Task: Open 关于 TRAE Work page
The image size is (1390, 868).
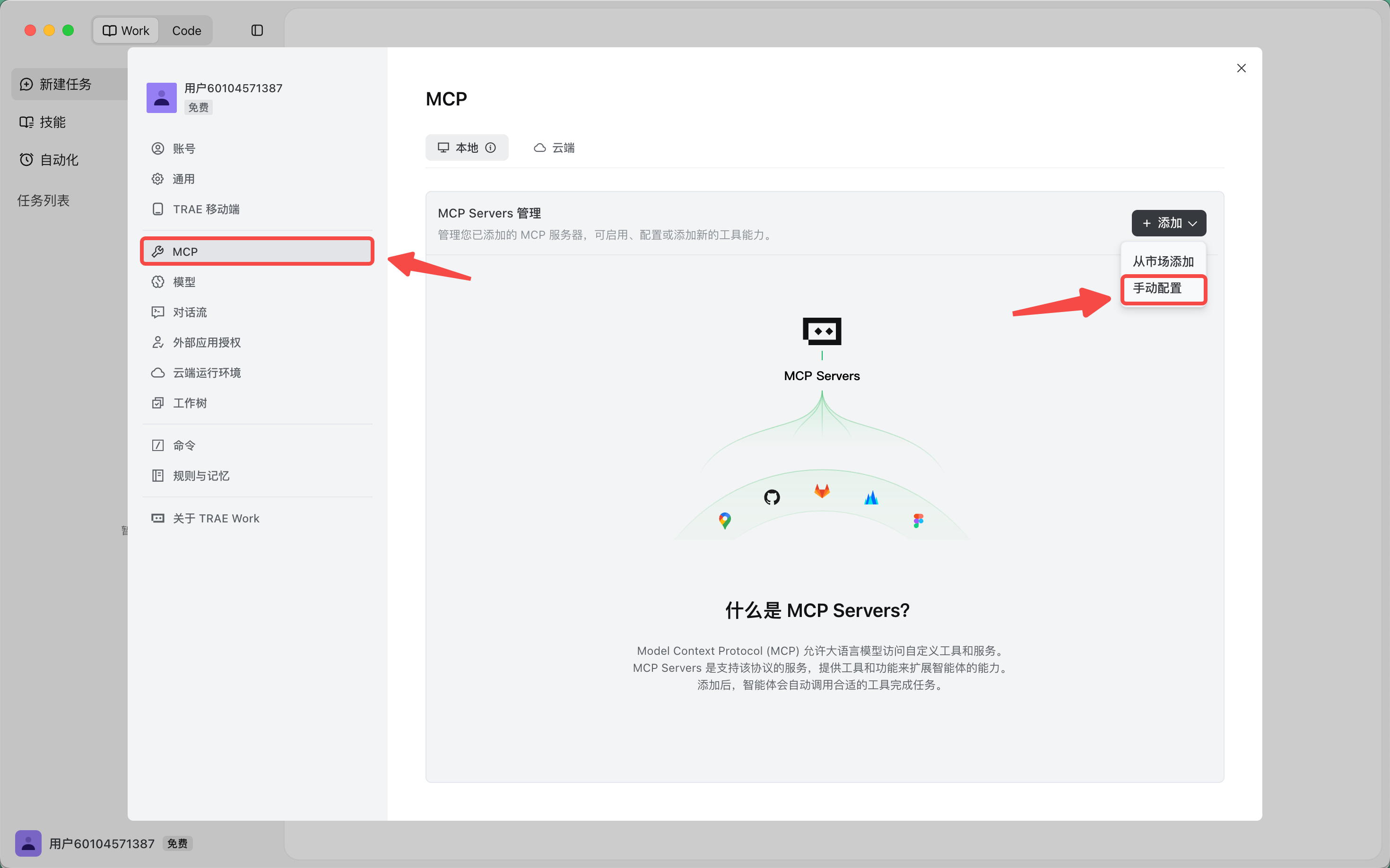Action: point(257,518)
